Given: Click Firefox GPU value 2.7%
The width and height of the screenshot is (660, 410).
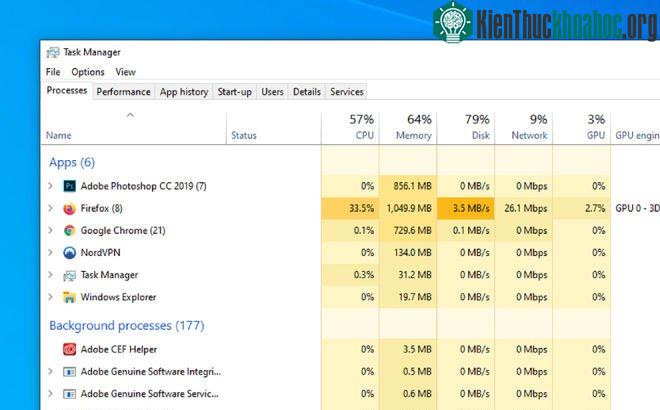Looking at the screenshot, I should [595, 208].
